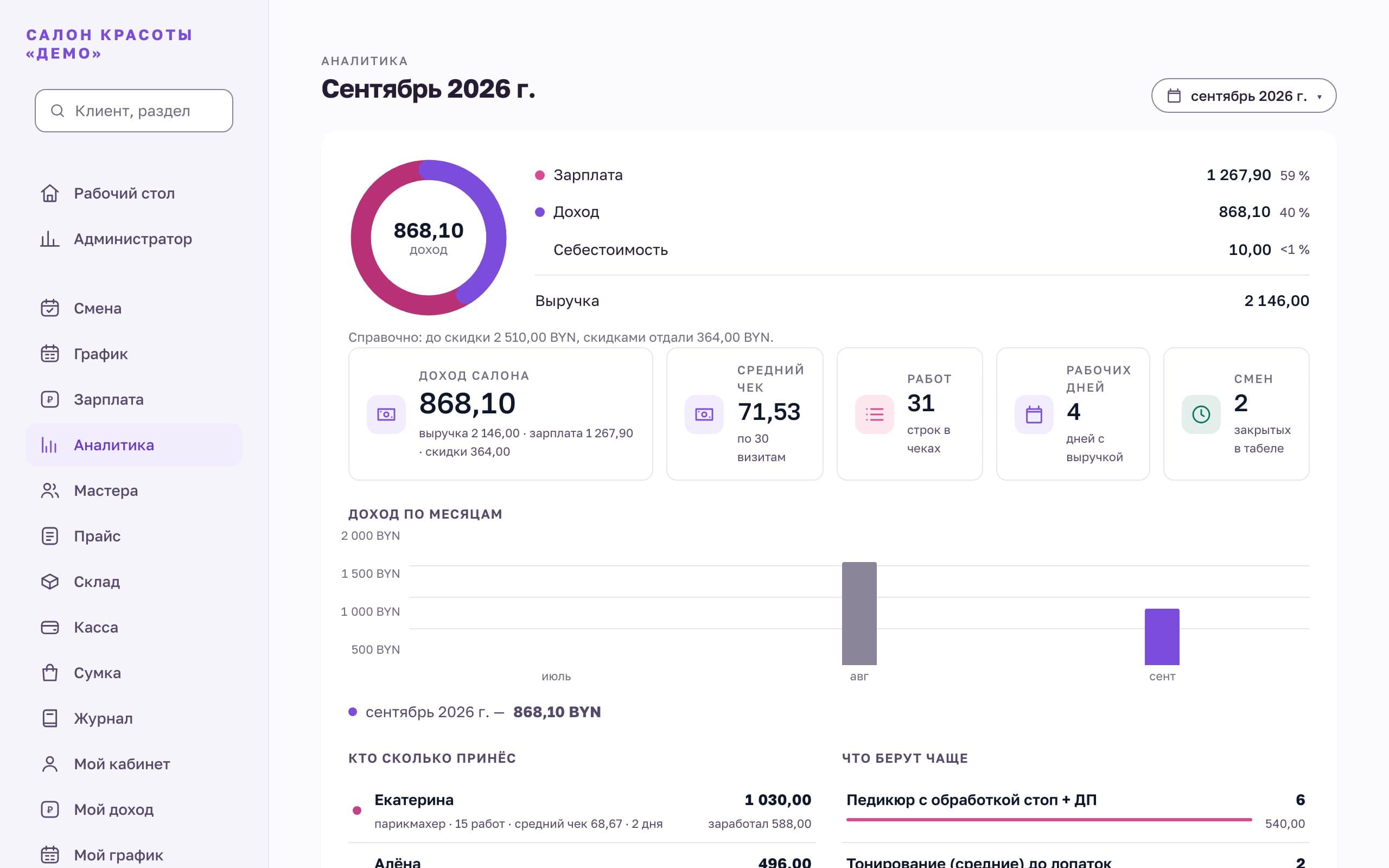This screenshot has height=868, width=1389.
Task: Click the gray авг bar in chart
Action: tap(859, 614)
